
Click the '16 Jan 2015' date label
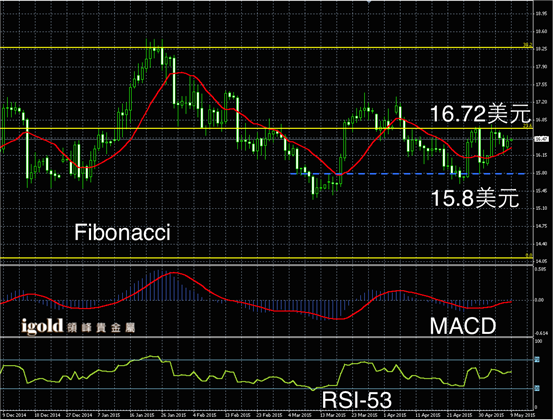[141, 415]
